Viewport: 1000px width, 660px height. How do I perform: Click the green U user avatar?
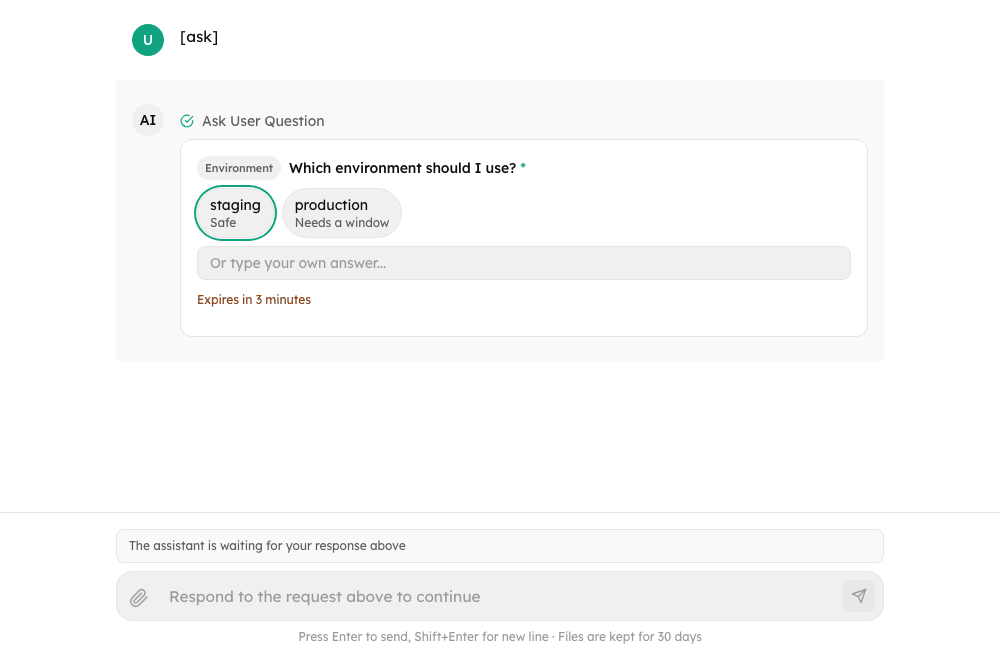click(148, 40)
